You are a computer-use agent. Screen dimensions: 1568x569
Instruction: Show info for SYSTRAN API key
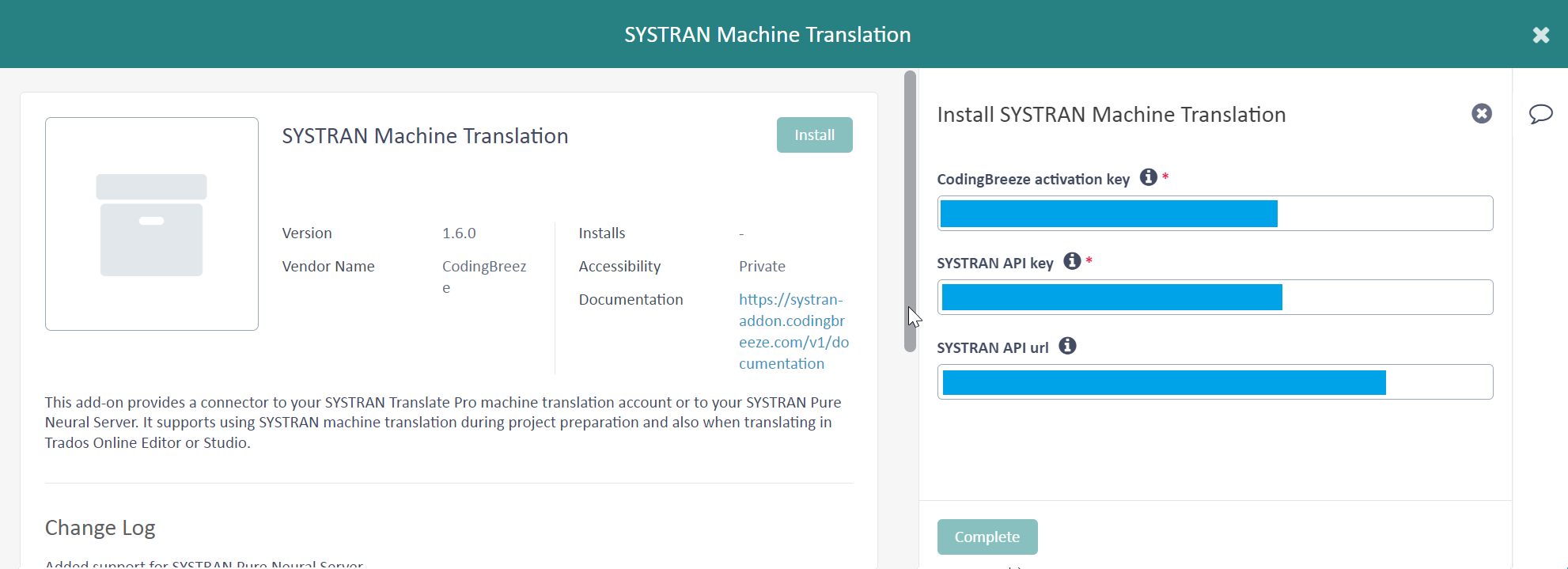click(1072, 261)
